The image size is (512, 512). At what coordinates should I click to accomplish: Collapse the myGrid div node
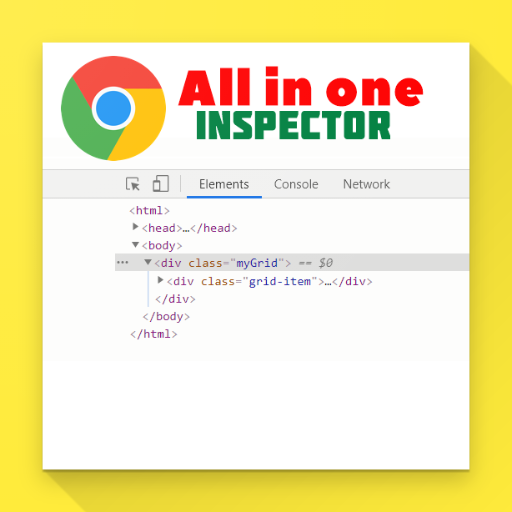pyautogui.click(x=148, y=262)
